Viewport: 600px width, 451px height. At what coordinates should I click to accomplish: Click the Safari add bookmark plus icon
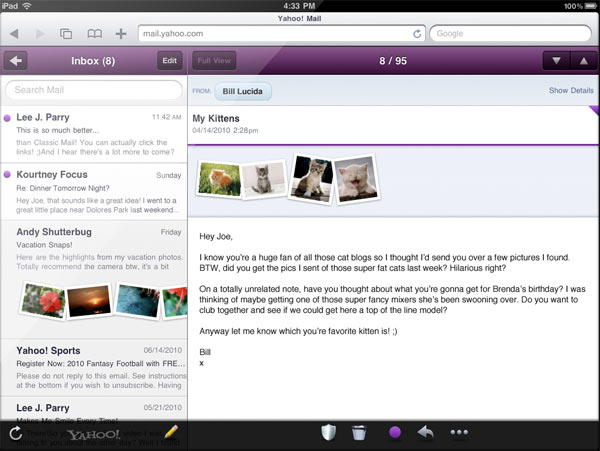tap(121, 33)
